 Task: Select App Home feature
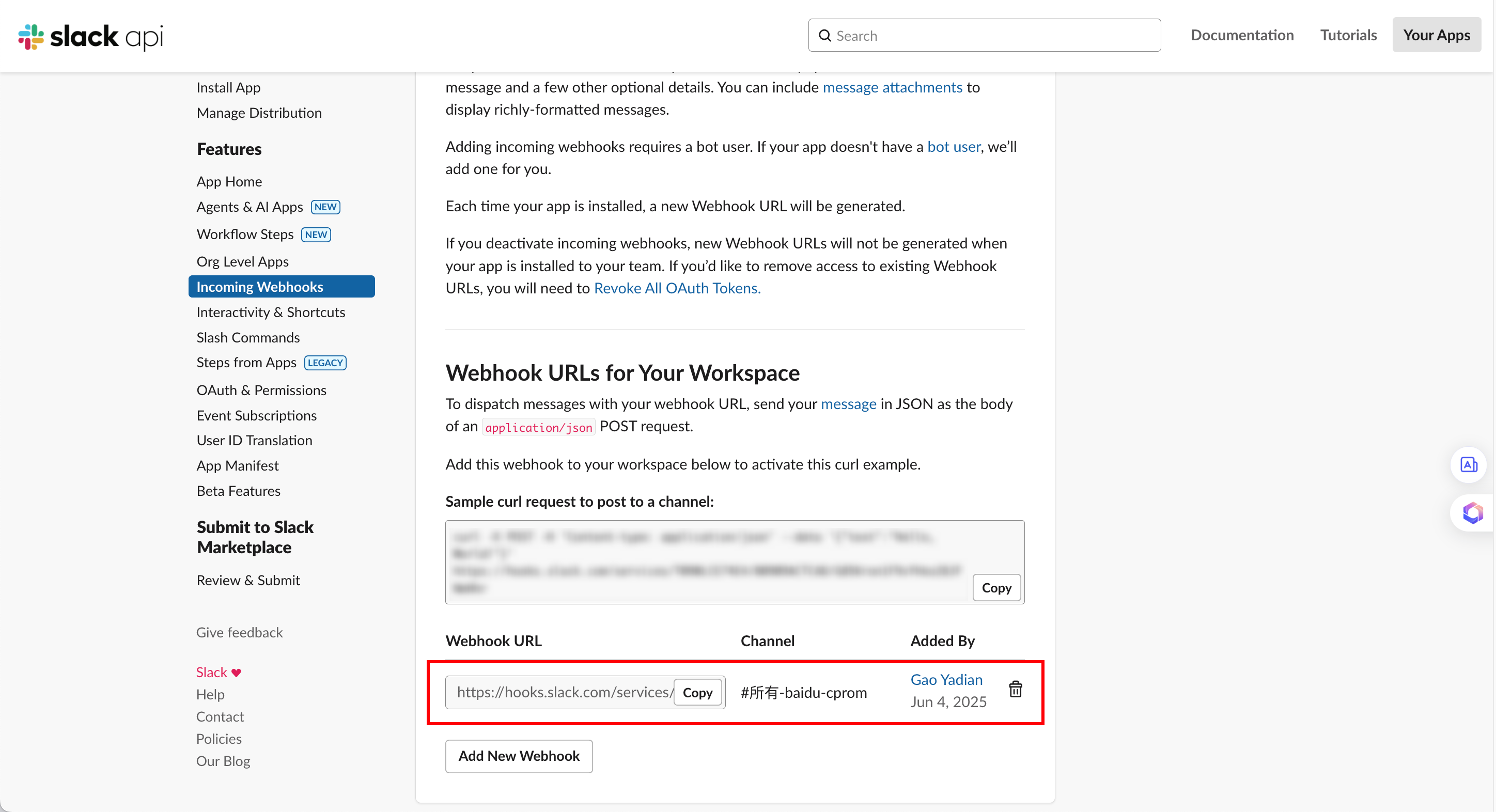pos(229,181)
